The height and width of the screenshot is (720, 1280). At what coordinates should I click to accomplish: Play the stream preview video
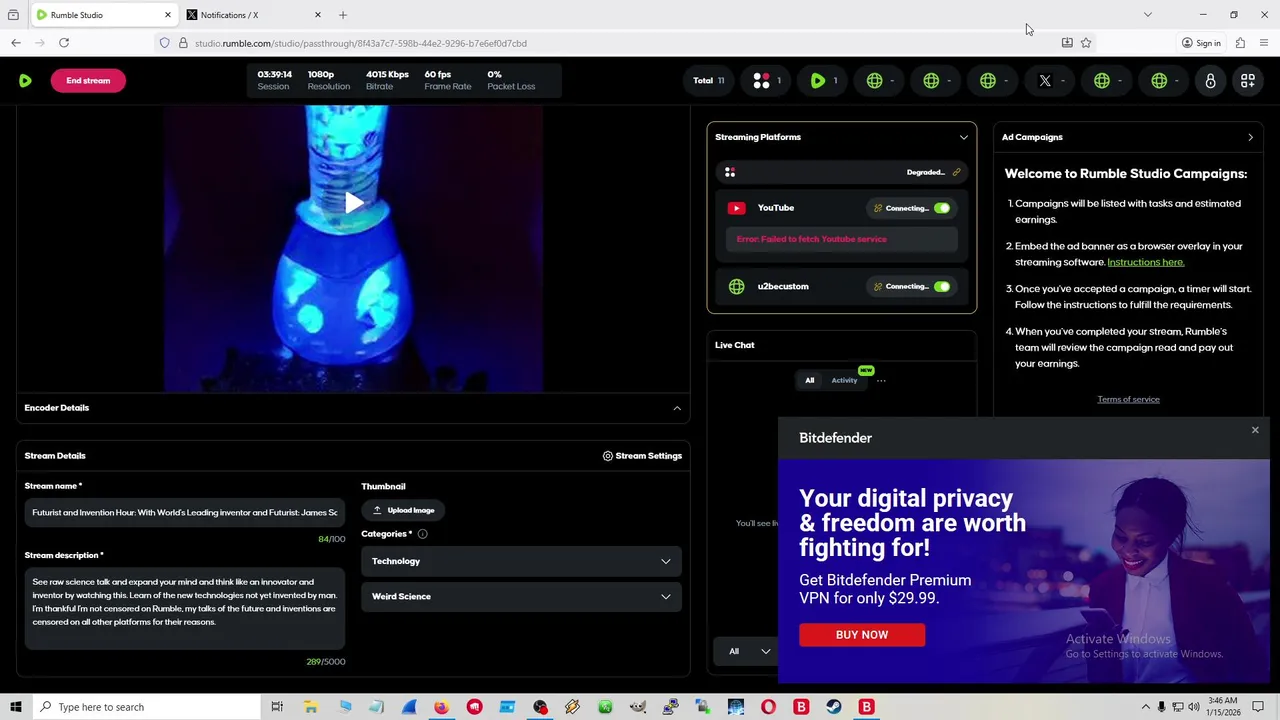(x=353, y=203)
